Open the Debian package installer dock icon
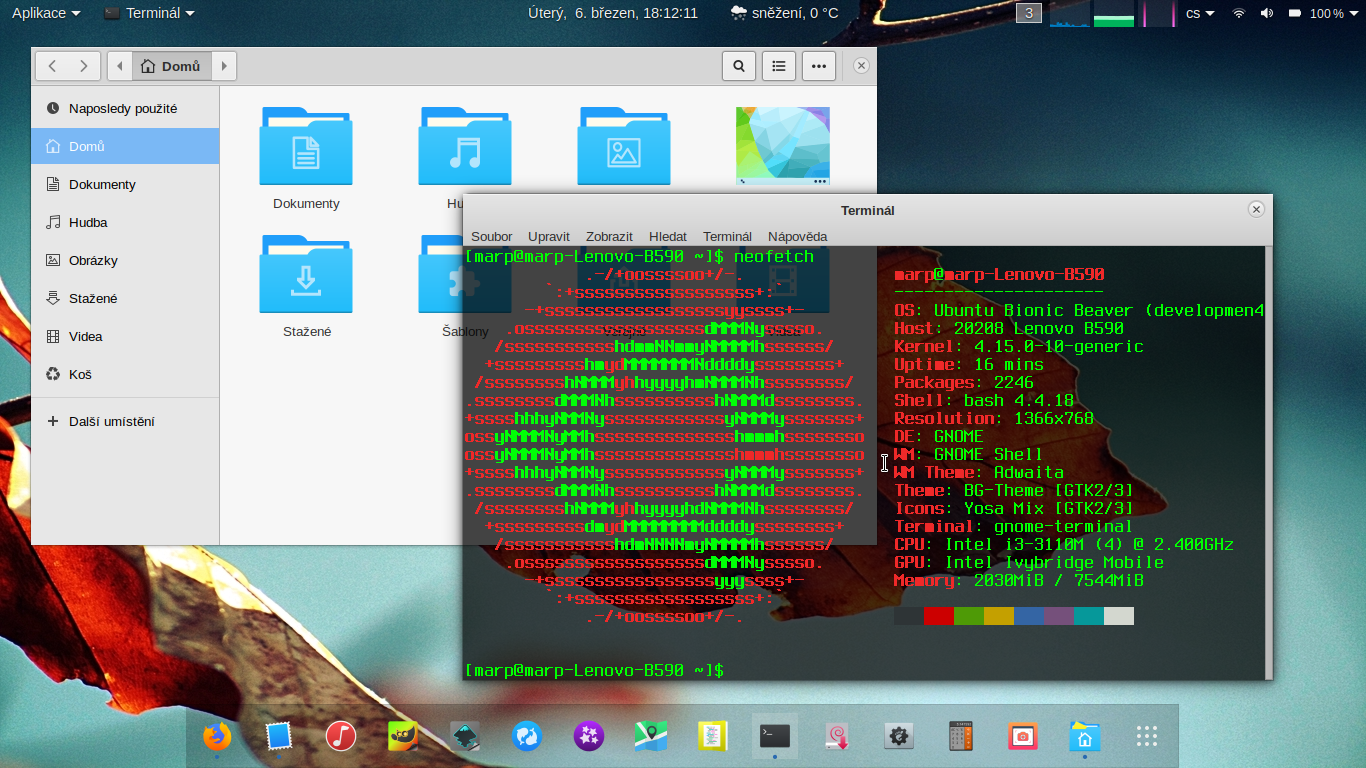Image resolution: width=1366 pixels, height=768 pixels. [x=837, y=737]
